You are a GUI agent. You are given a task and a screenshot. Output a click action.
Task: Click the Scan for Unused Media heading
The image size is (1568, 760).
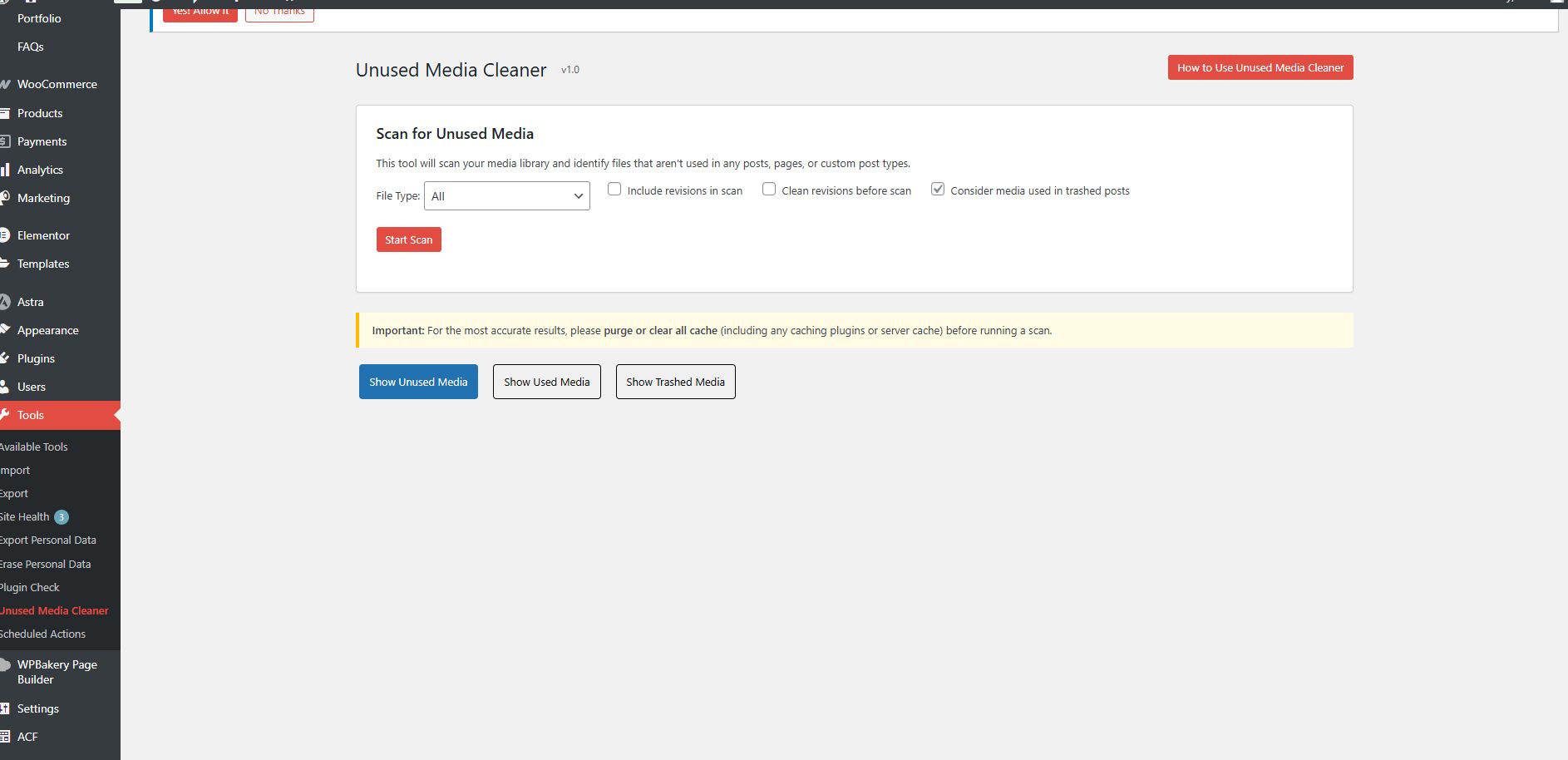tap(455, 134)
